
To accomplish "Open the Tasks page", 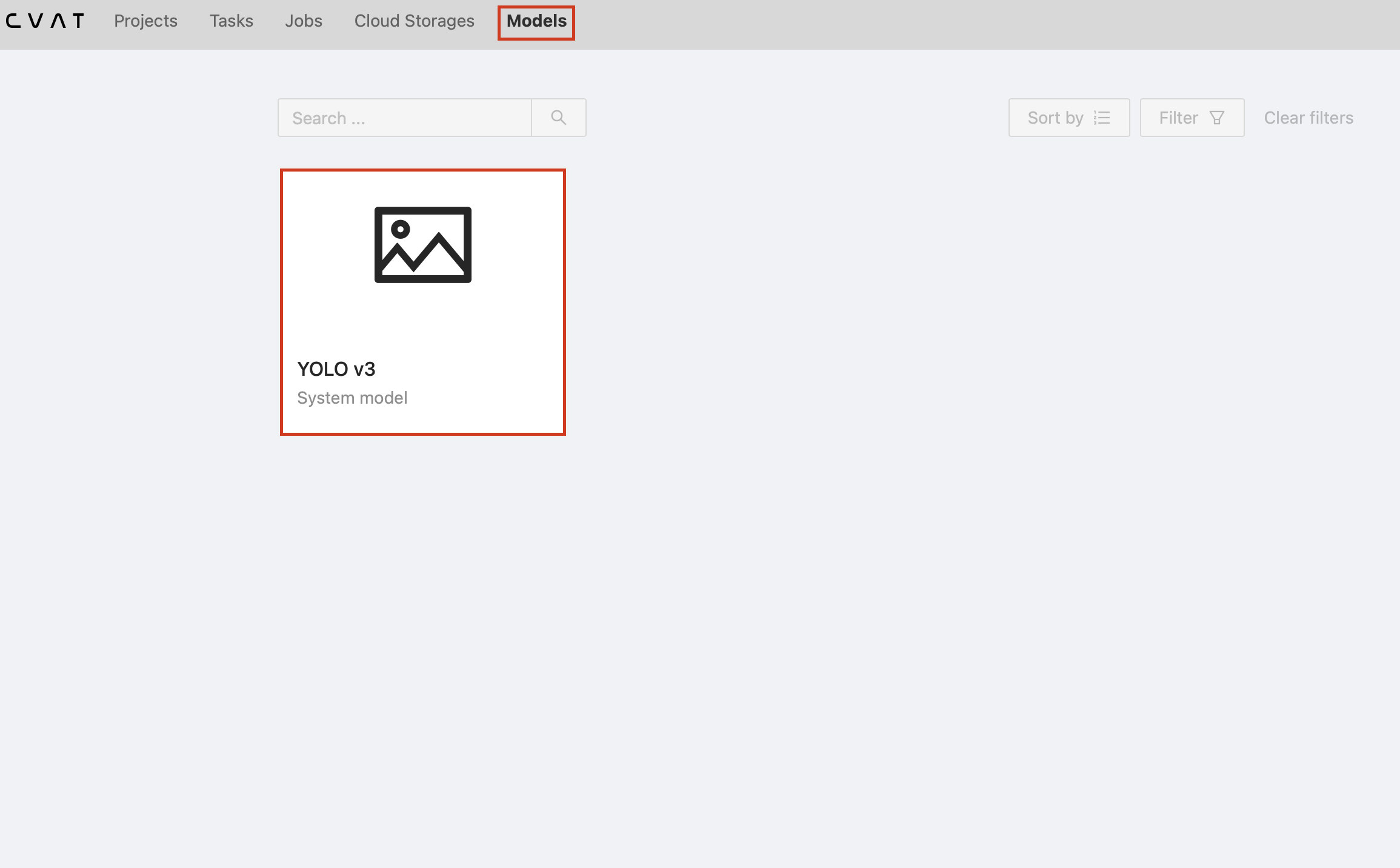I will coord(231,21).
